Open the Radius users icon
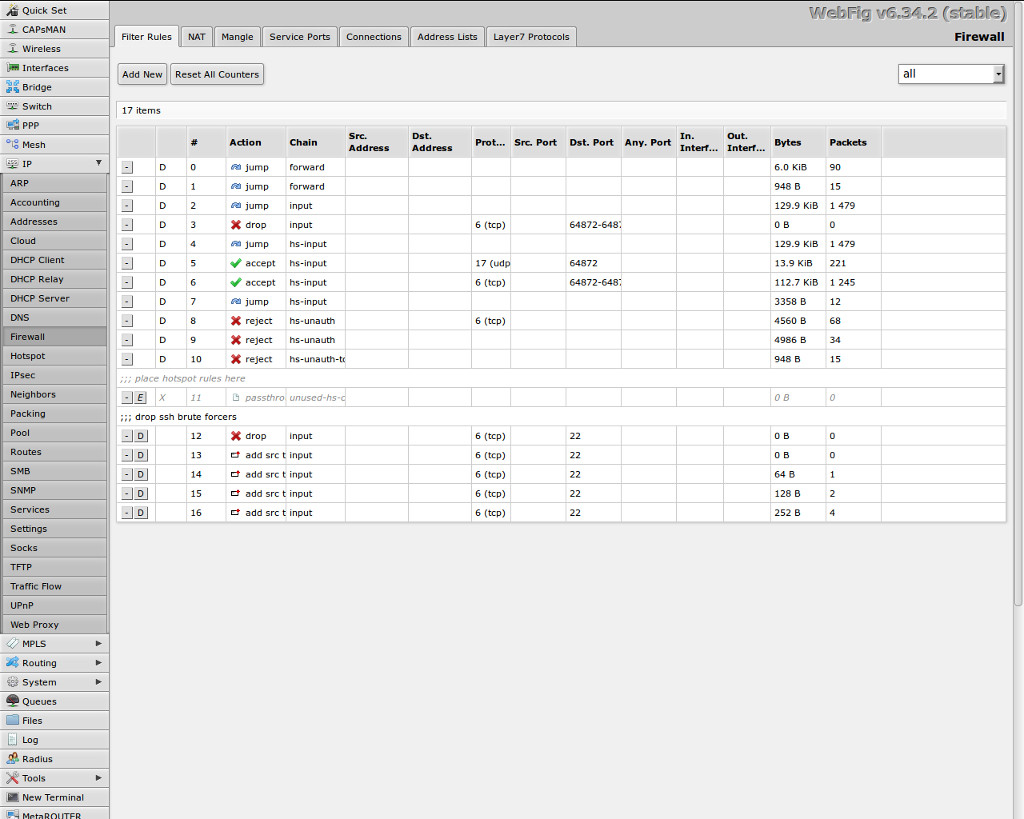1024x819 pixels. pyautogui.click(x=12, y=759)
